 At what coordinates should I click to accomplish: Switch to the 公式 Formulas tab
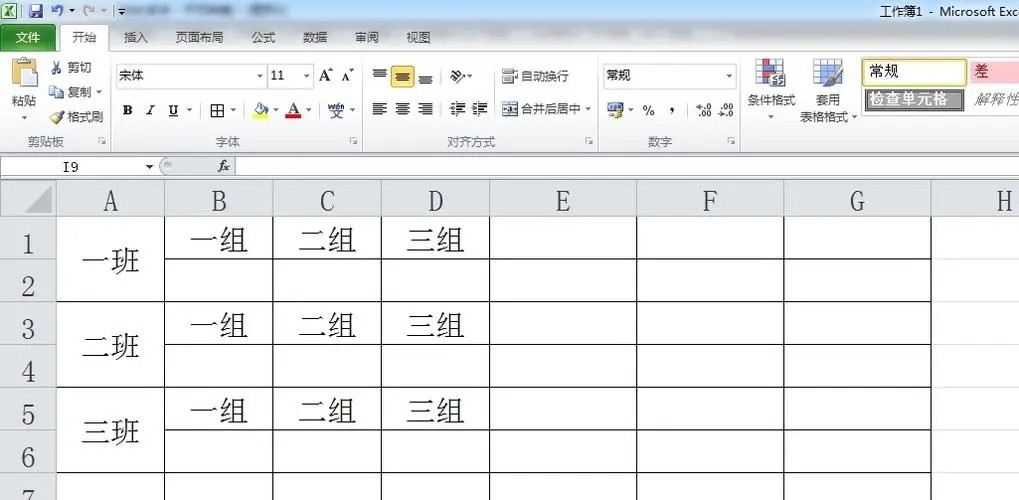(263, 38)
